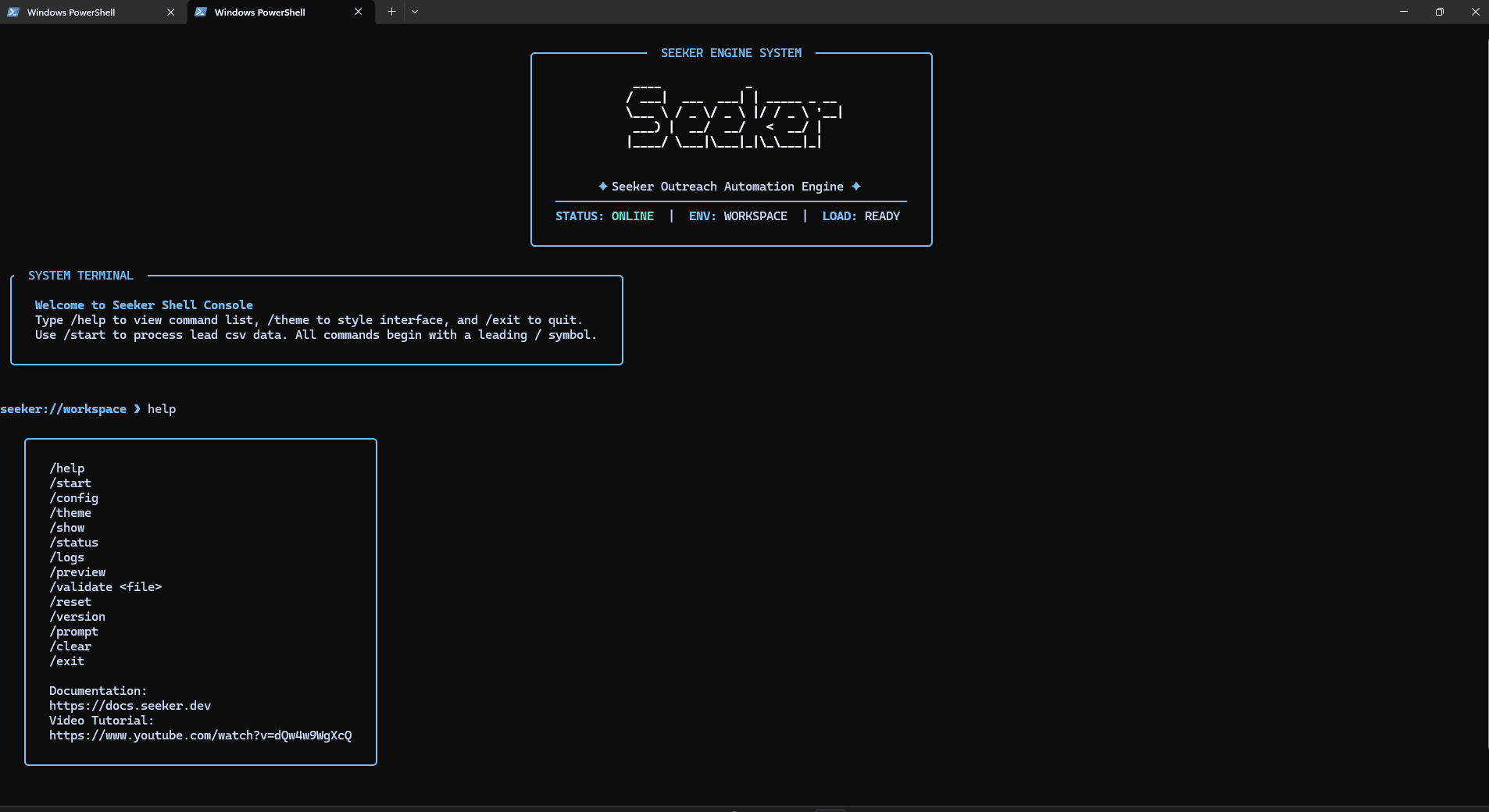
Task: Click the seeker://workspace prompt text
Action: tap(63, 409)
